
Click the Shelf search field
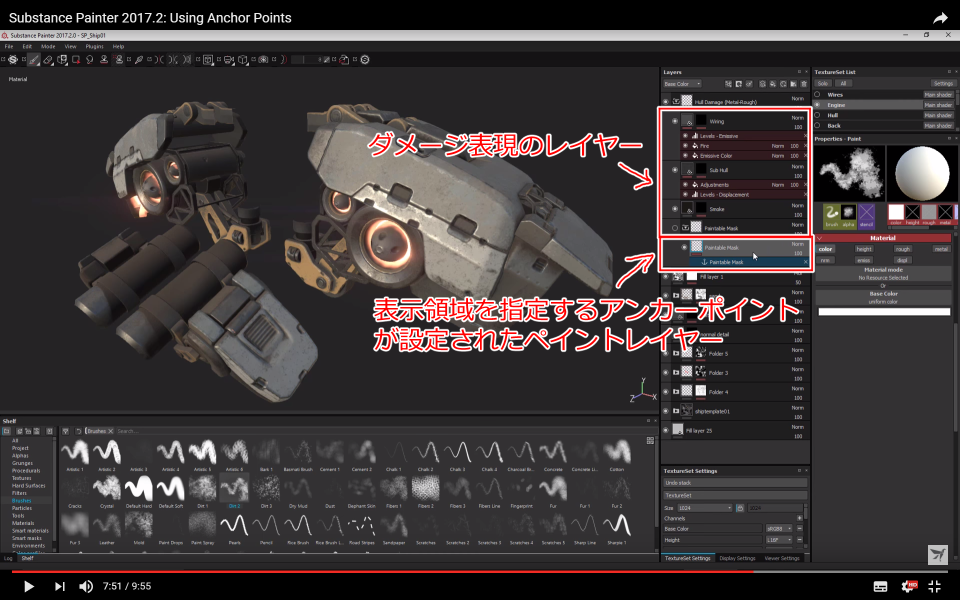(380, 431)
